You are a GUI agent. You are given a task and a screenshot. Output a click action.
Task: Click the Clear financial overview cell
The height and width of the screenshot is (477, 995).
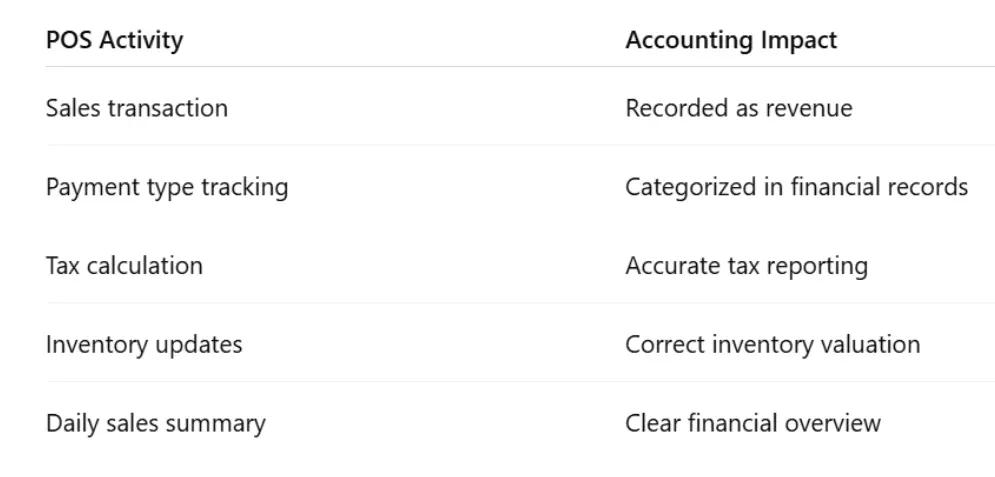[x=752, y=423]
